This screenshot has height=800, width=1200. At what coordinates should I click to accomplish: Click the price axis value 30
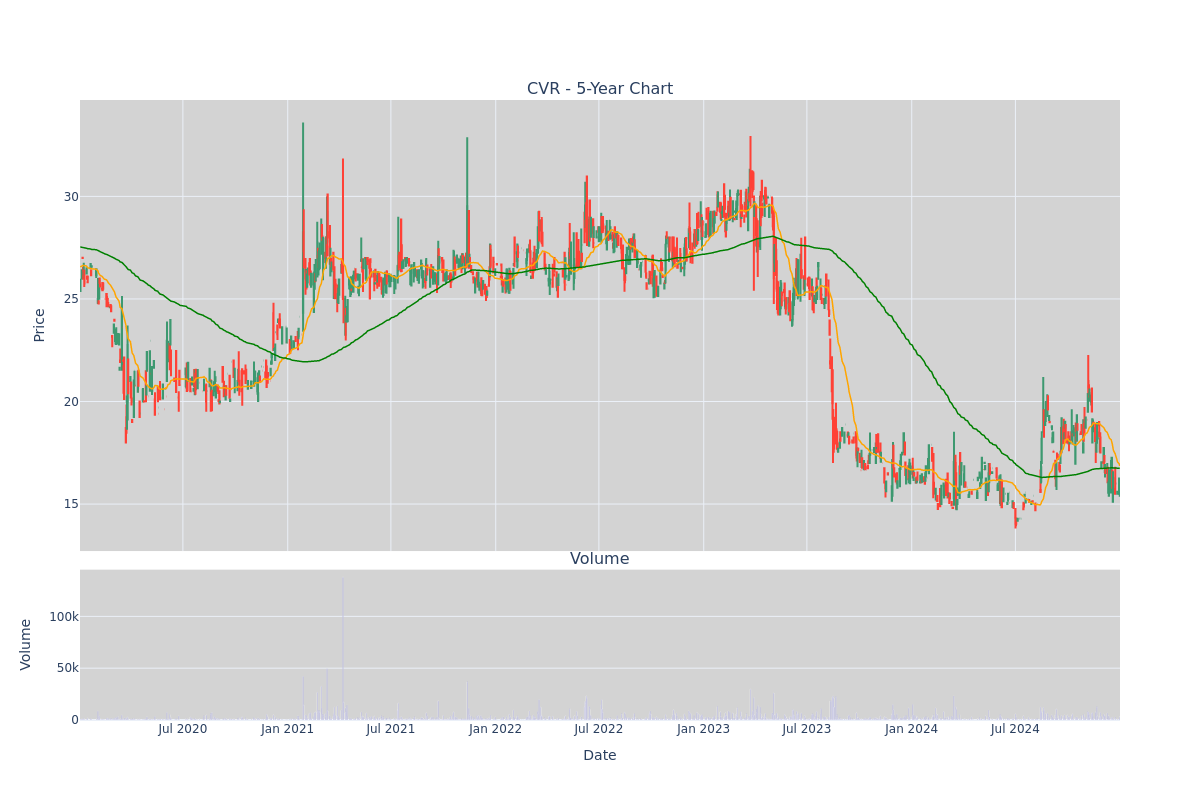(71, 196)
